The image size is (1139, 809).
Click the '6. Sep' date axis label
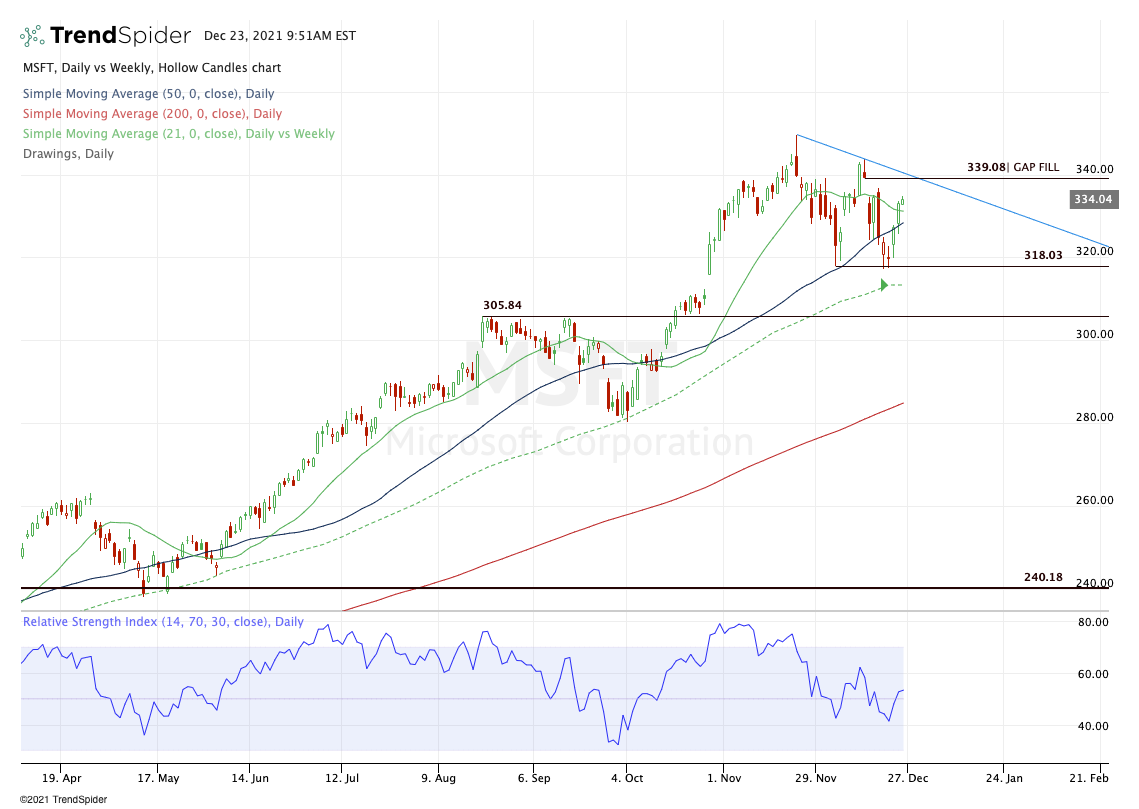[534, 778]
